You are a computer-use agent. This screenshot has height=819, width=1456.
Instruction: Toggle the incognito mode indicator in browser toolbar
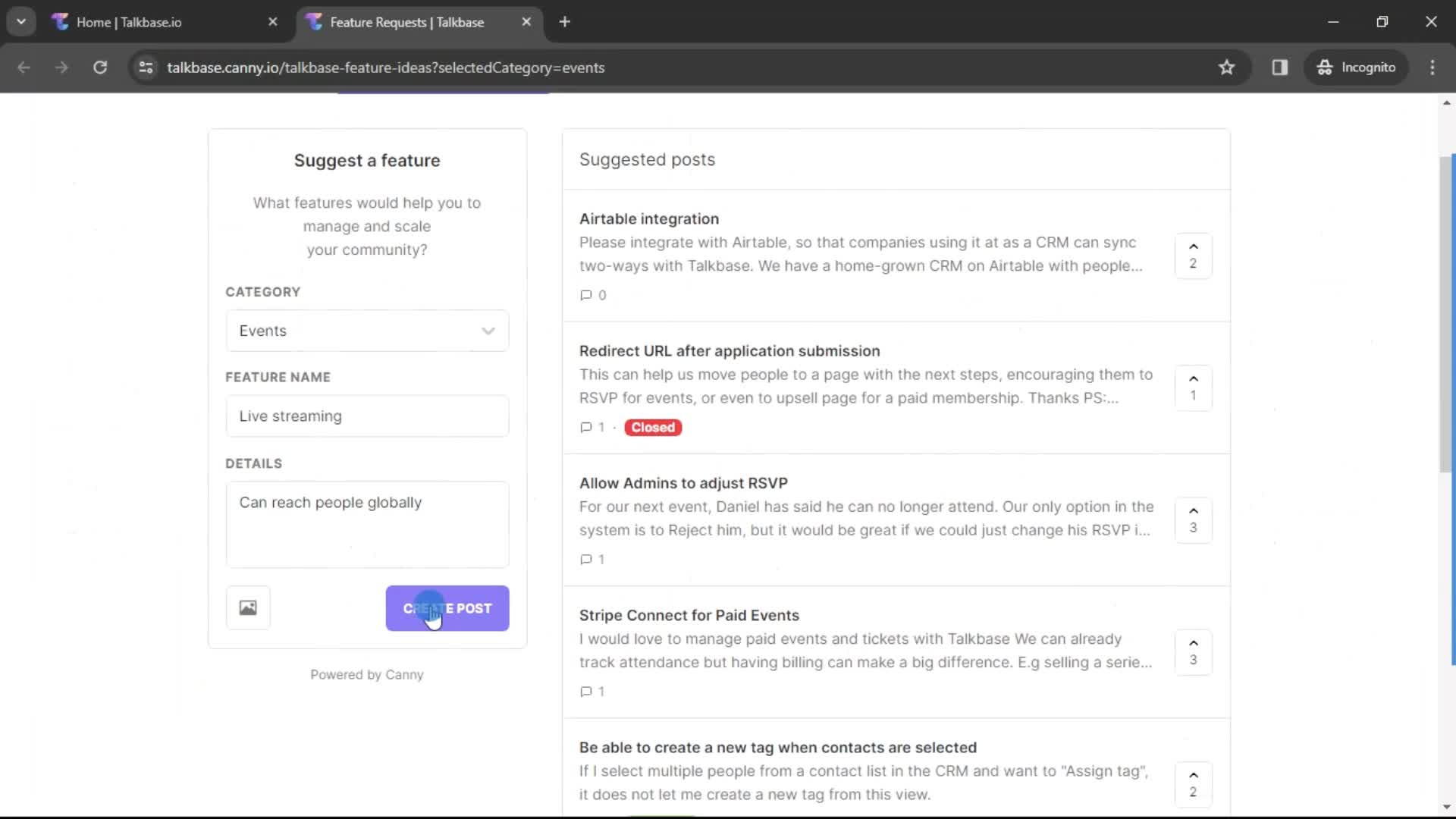[x=1357, y=67]
